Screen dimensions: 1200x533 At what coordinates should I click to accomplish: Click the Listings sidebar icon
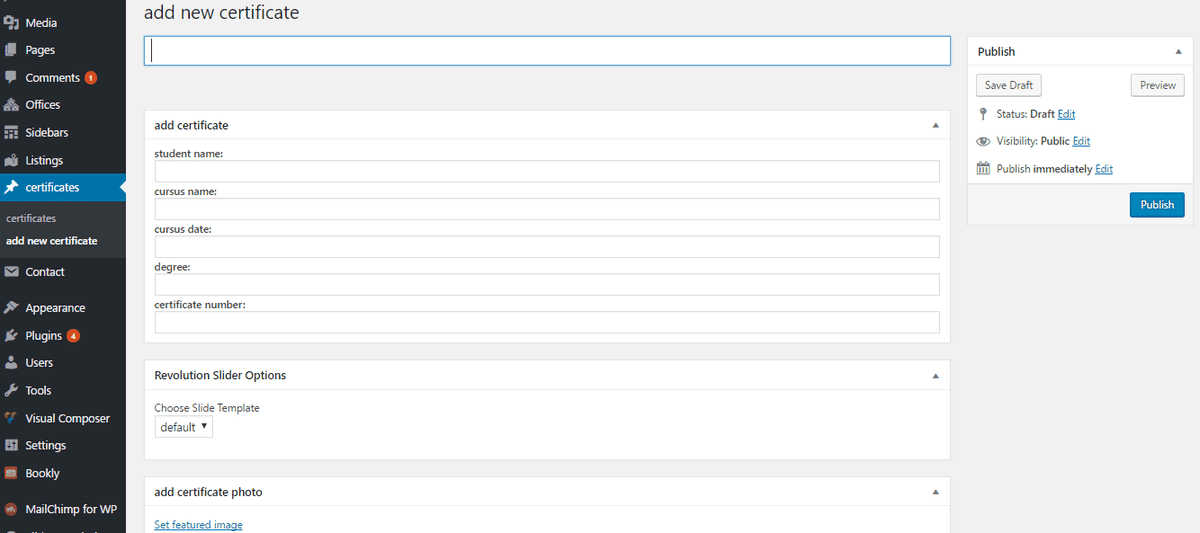pyautogui.click(x=11, y=160)
